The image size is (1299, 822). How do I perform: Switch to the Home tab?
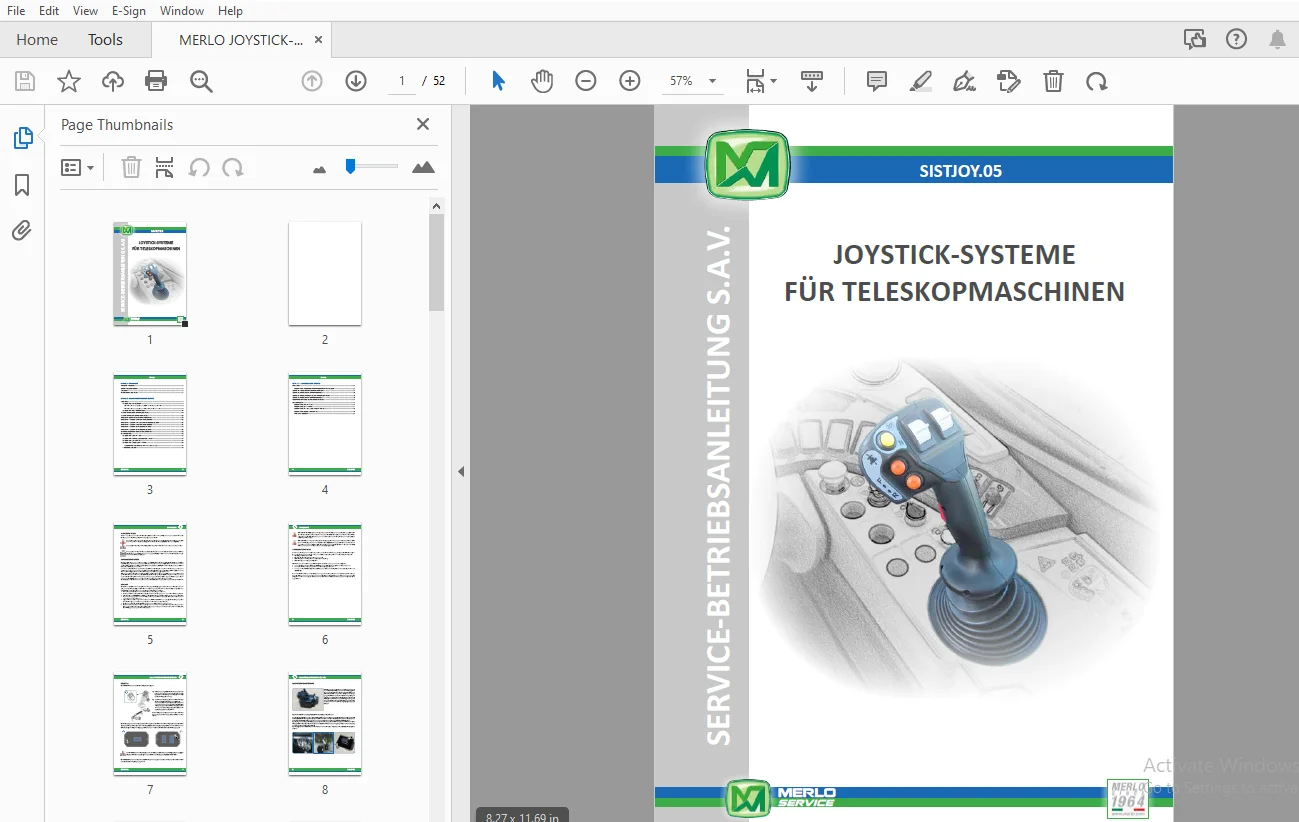pyautogui.click(x=37, y=40)
